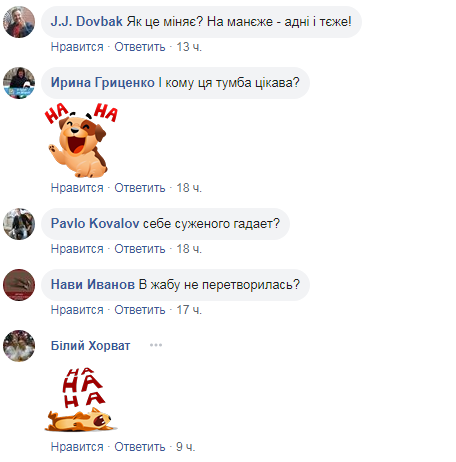Open Білий Хорват's profile avatar
456x462 pixels.
19,346
